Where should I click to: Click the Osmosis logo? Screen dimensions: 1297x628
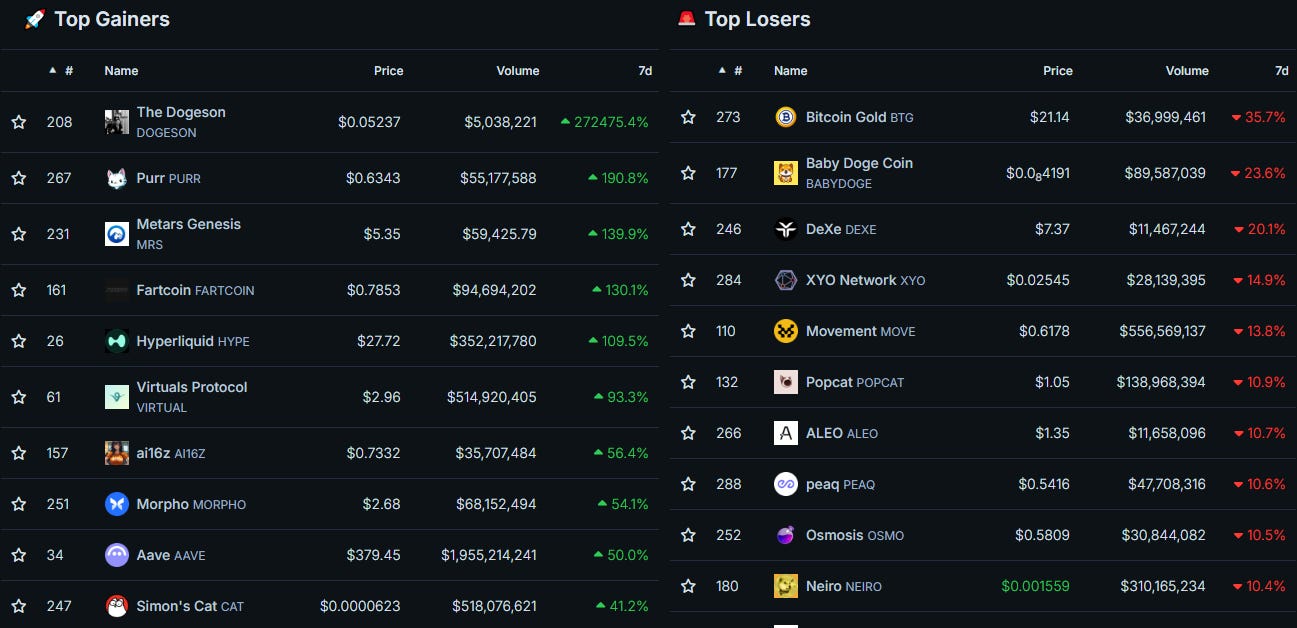coord(786,535)
